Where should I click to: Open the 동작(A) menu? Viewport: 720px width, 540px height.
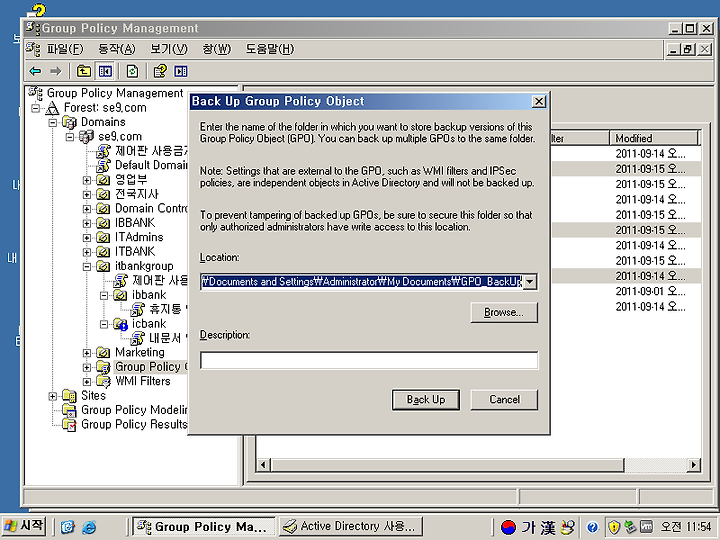tap(117, 49)
